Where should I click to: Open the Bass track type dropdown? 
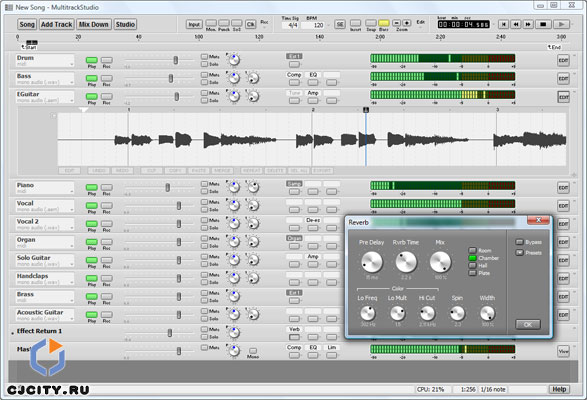point(71,83)
